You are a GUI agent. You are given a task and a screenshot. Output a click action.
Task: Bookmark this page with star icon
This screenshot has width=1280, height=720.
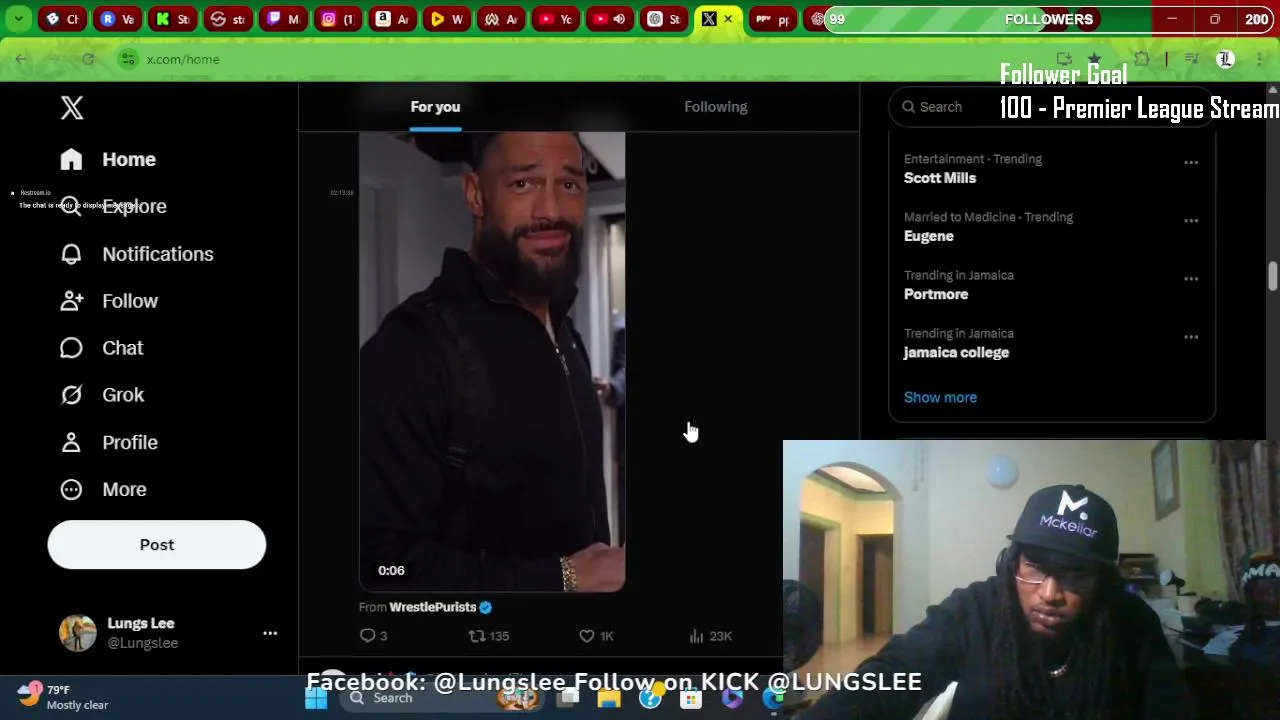coord(1095,59)
